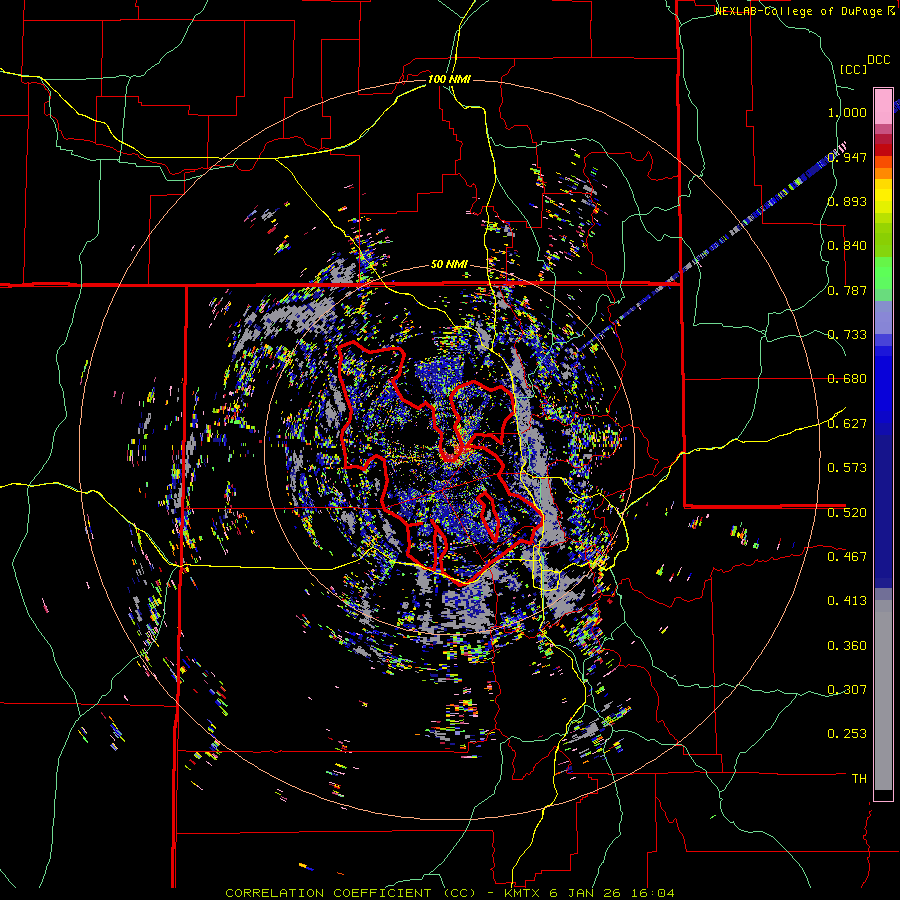Select the 0.680 scale value

coord(847,379)
